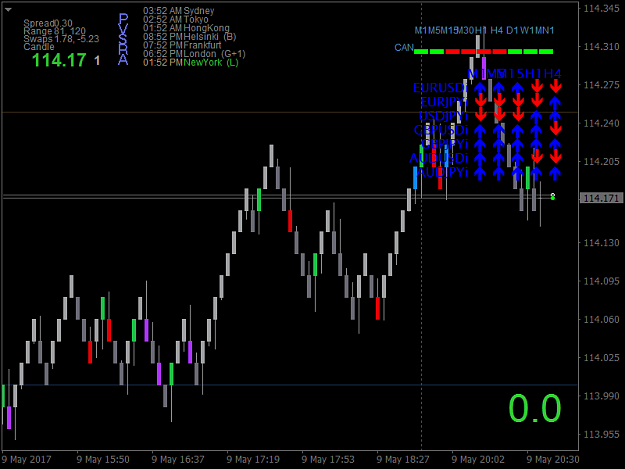Select the GBPJPYi symbol label
Viewport: 625px width, 469px height.
[x=444, y=144]
